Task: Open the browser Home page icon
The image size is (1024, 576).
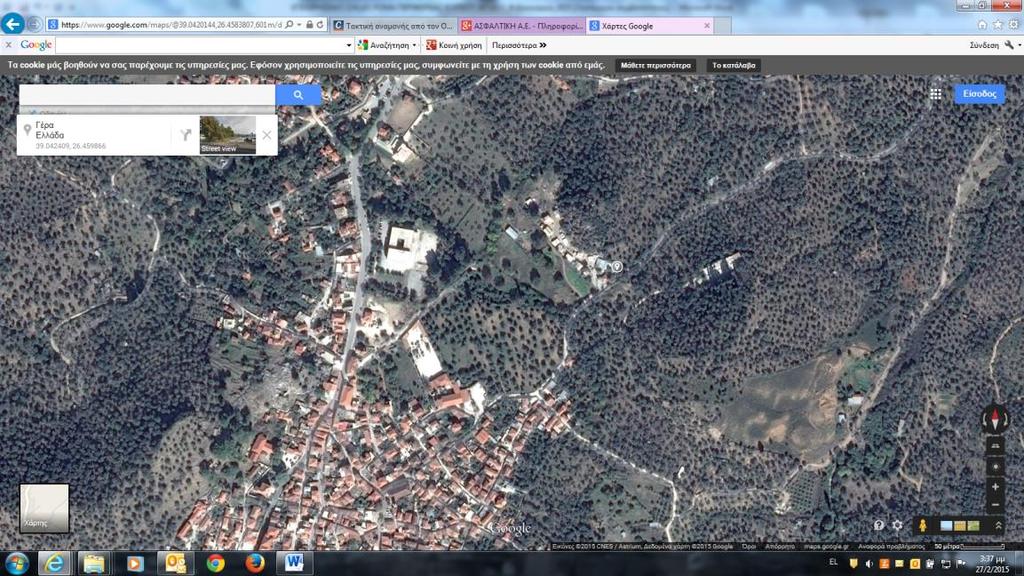Action: point(982,25)
